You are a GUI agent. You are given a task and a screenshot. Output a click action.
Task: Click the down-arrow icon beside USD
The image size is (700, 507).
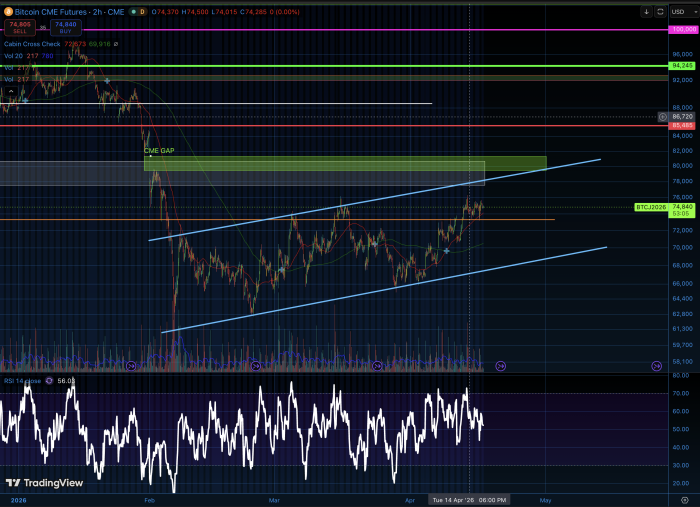(647, 13)
